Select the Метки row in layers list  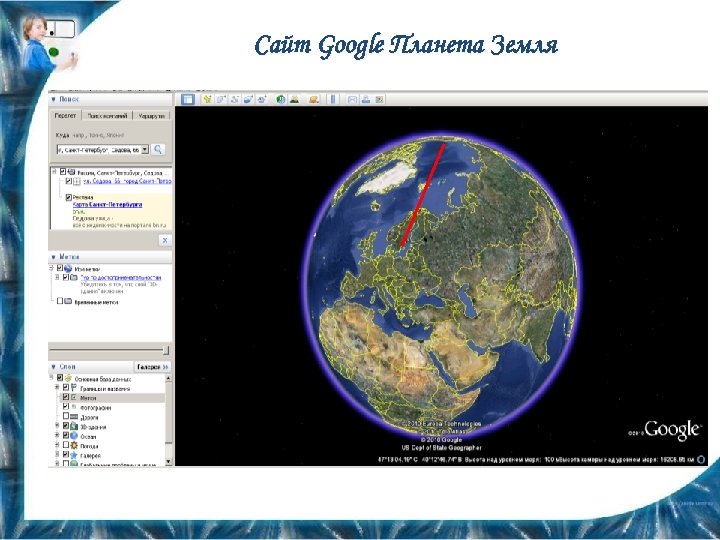click(112, 398)
